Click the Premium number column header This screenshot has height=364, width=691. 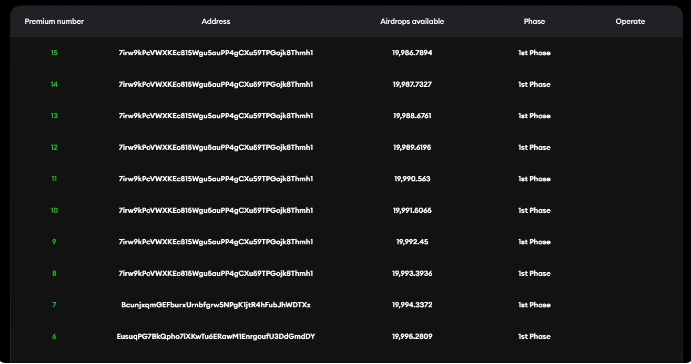(54, 21)
